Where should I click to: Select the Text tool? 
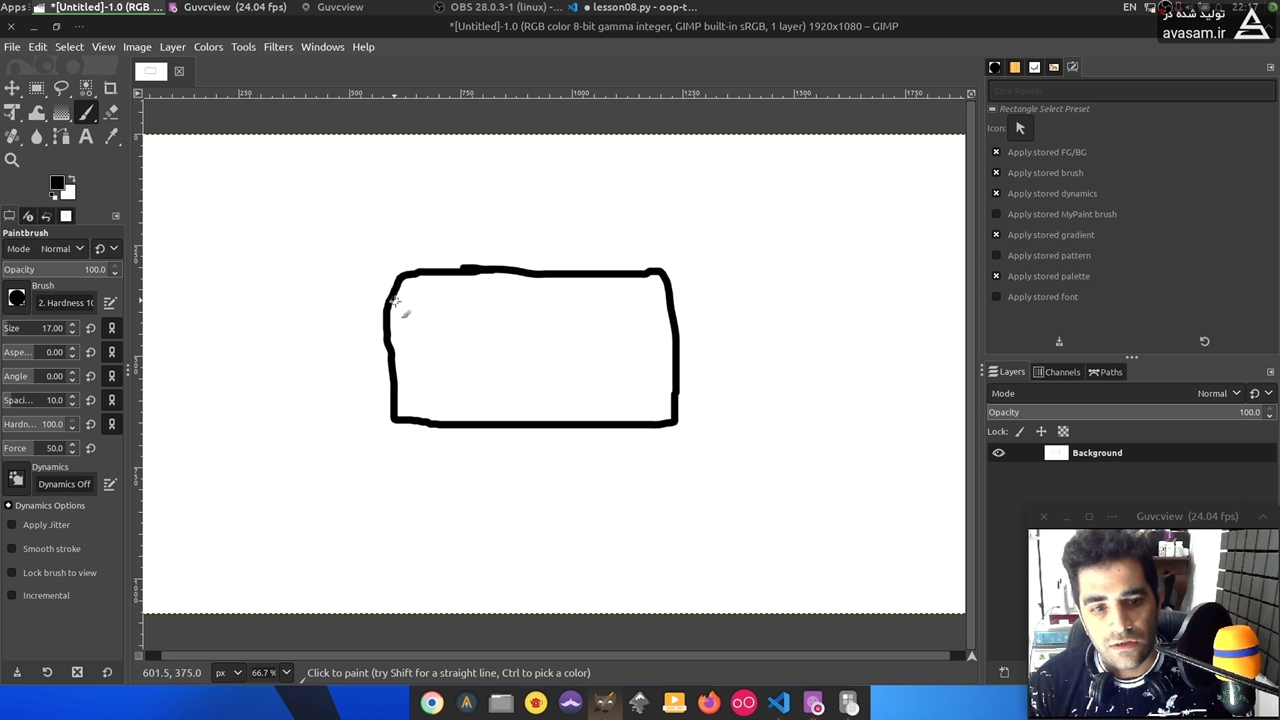point(86,137)
